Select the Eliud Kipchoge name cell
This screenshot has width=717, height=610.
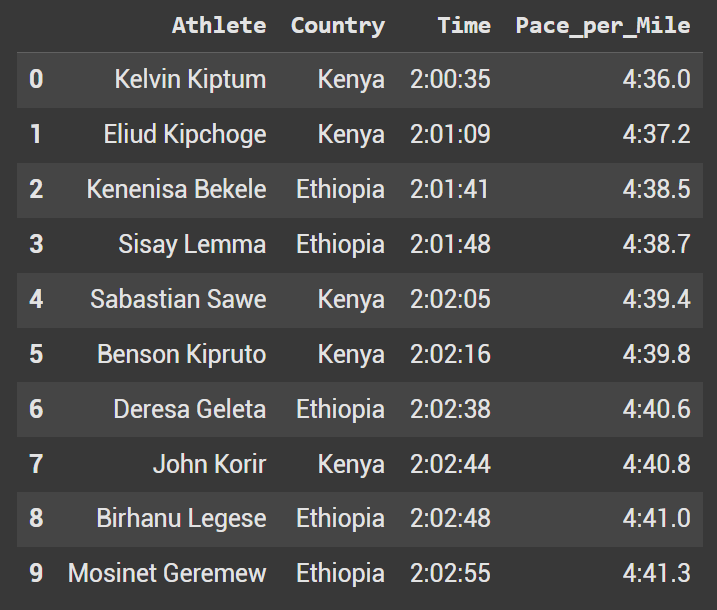tap(185, 134)
